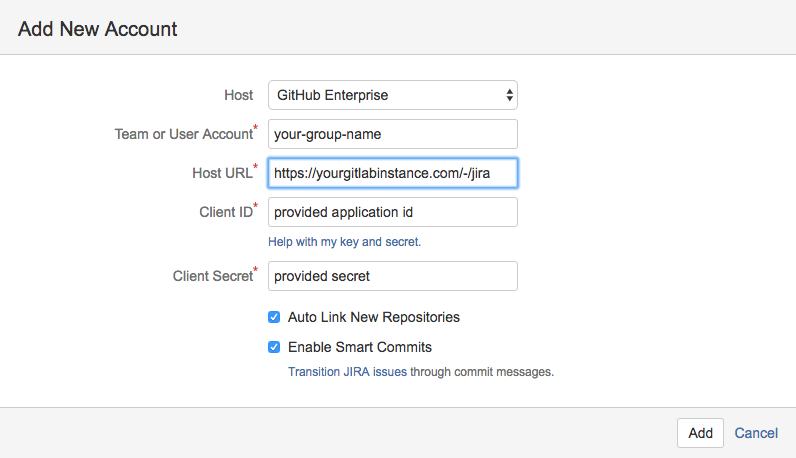Select the Client ID input field
The height and width of the screenshot is (458, 796).
pos(392,212)
